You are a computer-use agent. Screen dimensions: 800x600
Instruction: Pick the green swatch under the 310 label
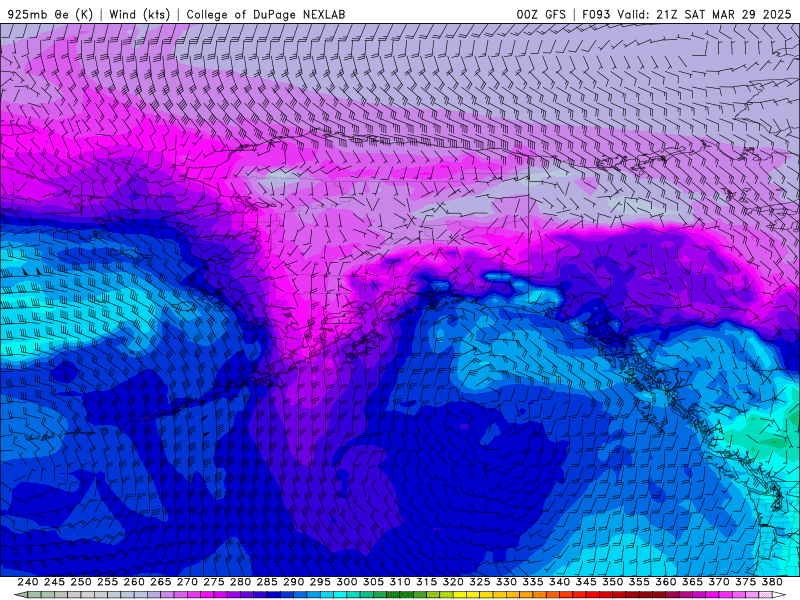click(x=406, y=595)
